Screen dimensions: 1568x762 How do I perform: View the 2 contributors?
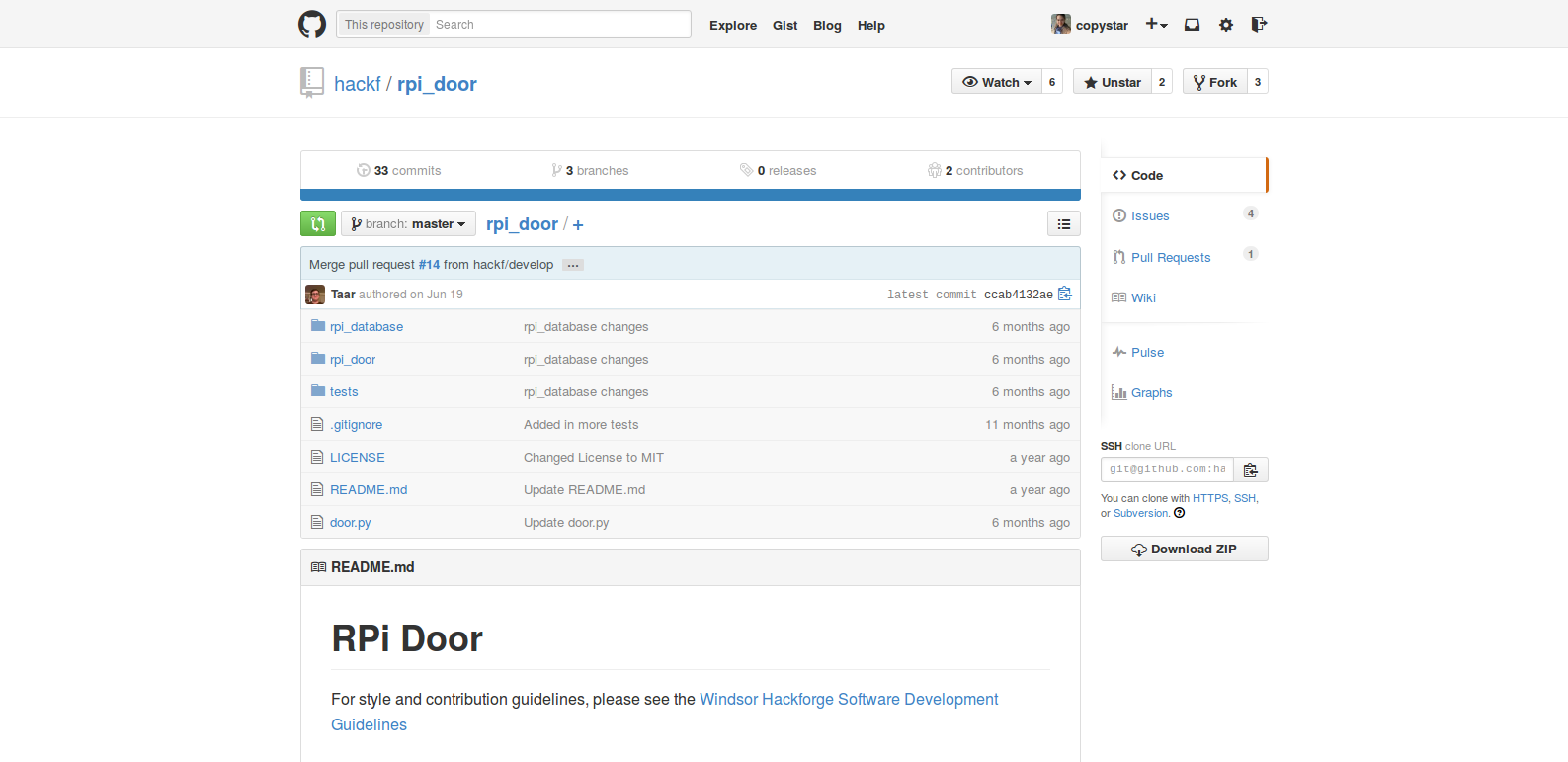coord(975,170)
